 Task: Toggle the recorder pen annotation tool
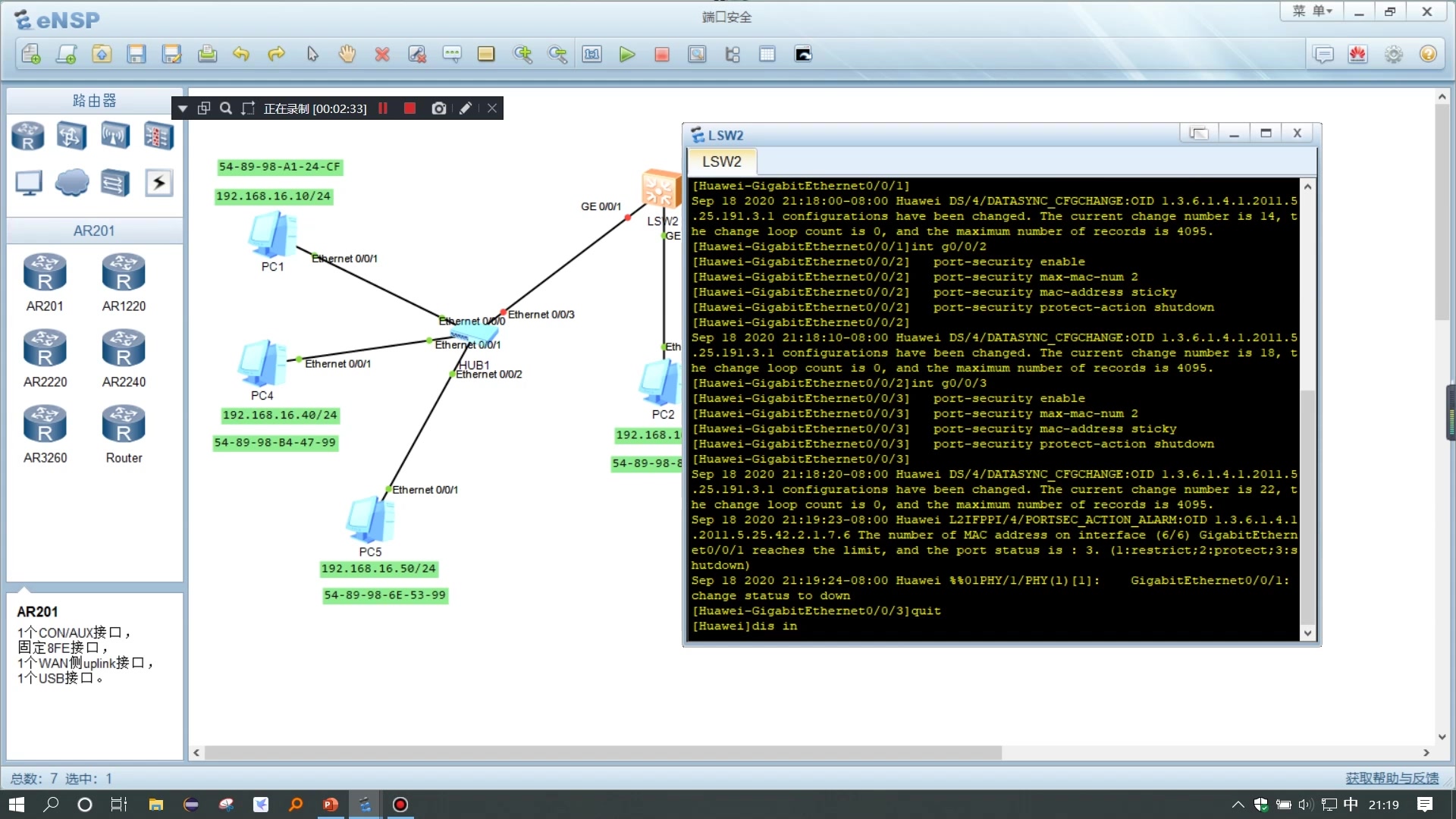(466, 108)
